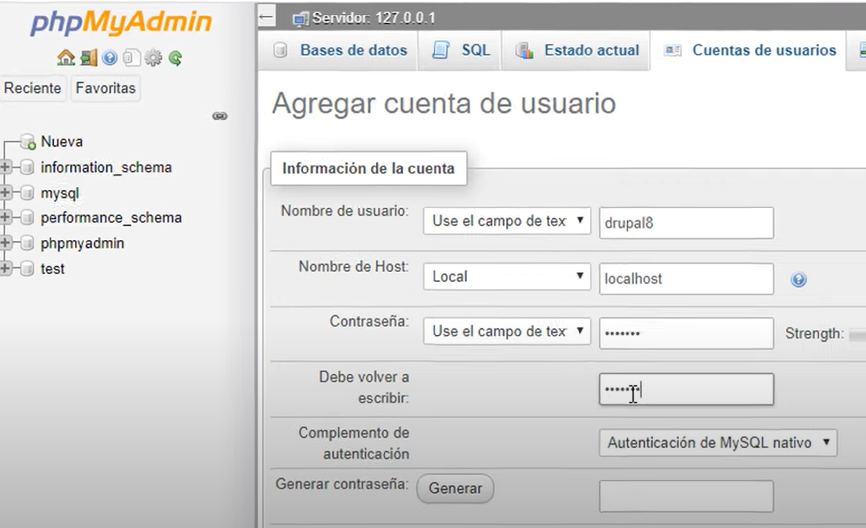Open Autenticación de MySQL nativo dropdown
866x528 pixels.
718,442
